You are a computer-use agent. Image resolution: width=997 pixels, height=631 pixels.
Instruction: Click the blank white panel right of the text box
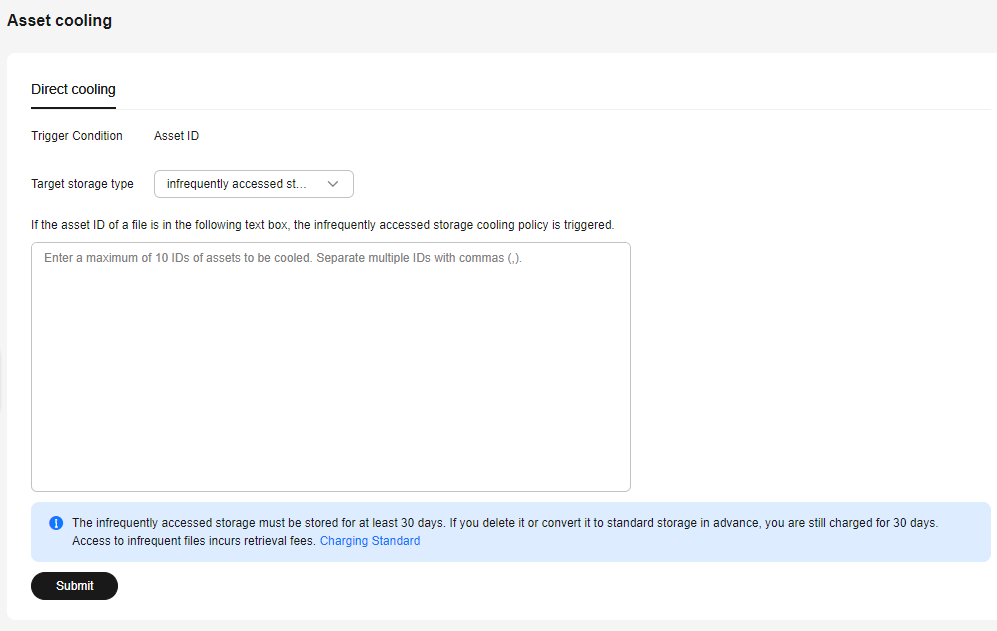(x=811, y=366)
